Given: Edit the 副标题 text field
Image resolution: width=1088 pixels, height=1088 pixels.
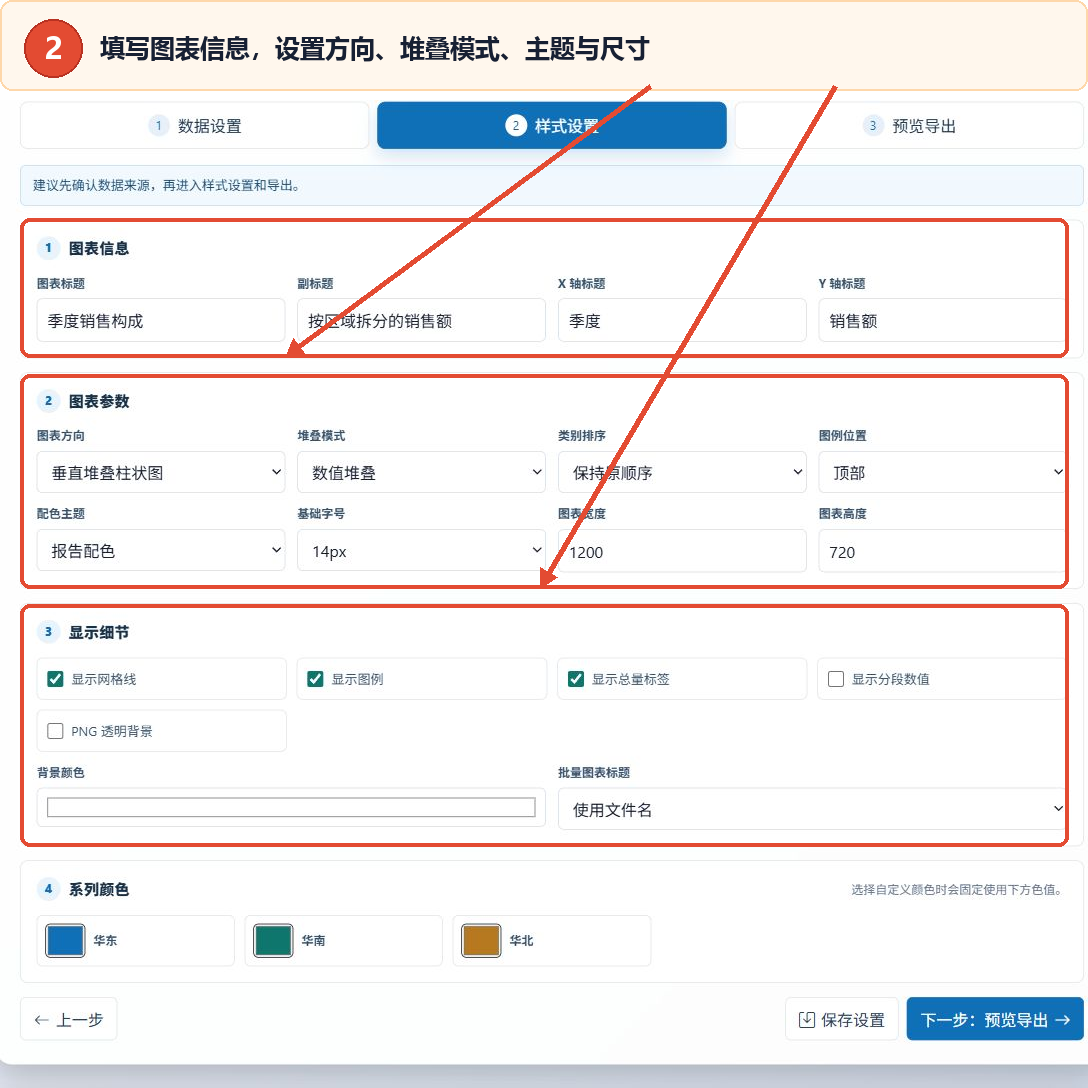Looking at the screenshot, I should click(421, 321).
